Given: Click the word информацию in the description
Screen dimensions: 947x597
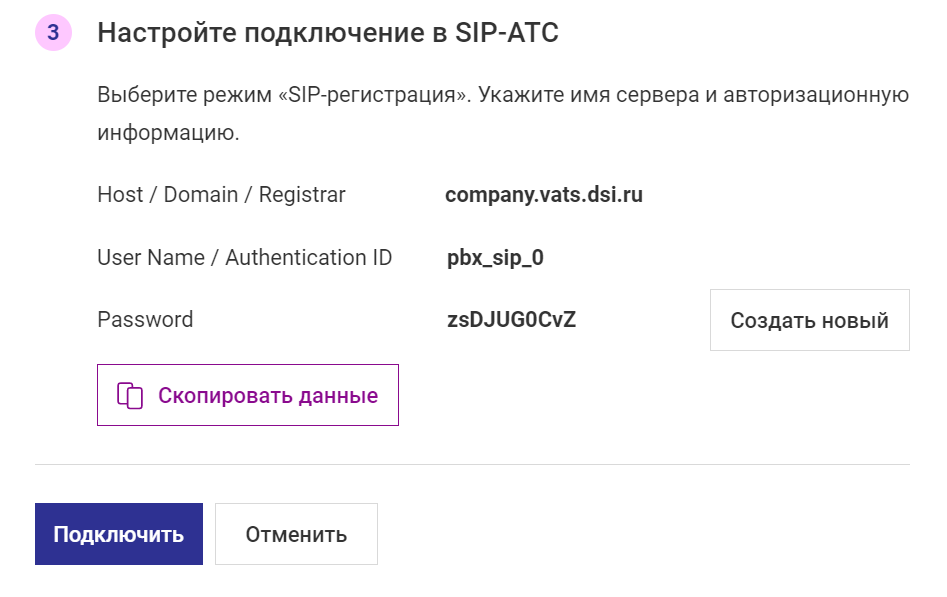Looking at the screenshot, I should click(169, 133).
